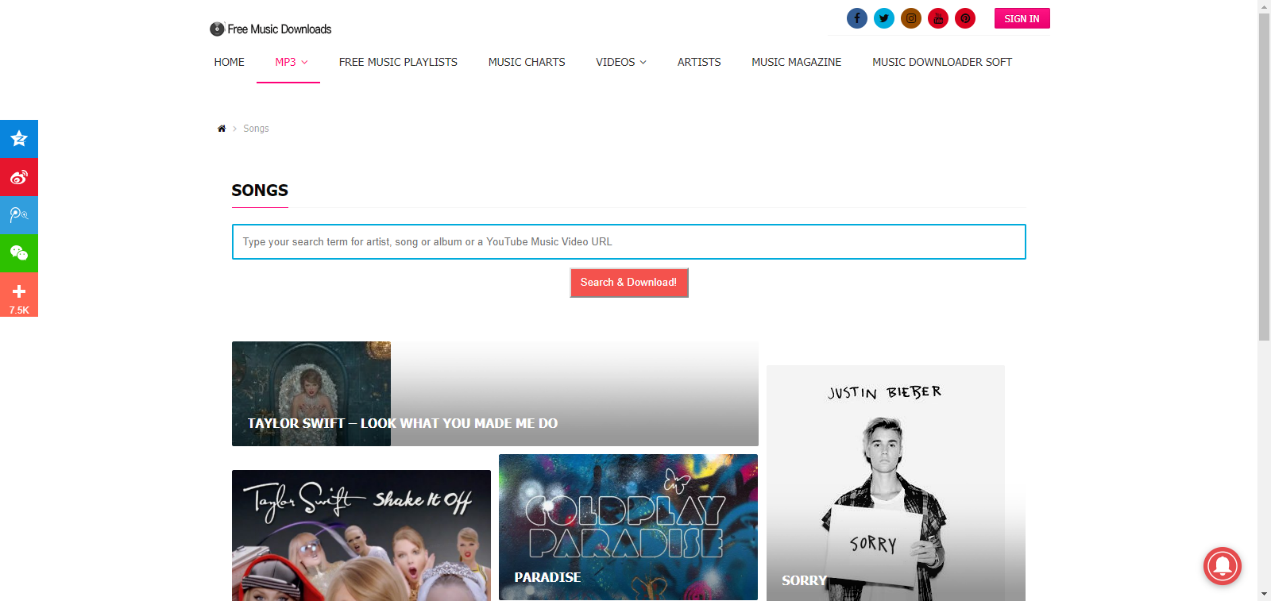Click the Songs breadcrumb text
Viewport: 1271px width, 601px height.
[256, 128]
